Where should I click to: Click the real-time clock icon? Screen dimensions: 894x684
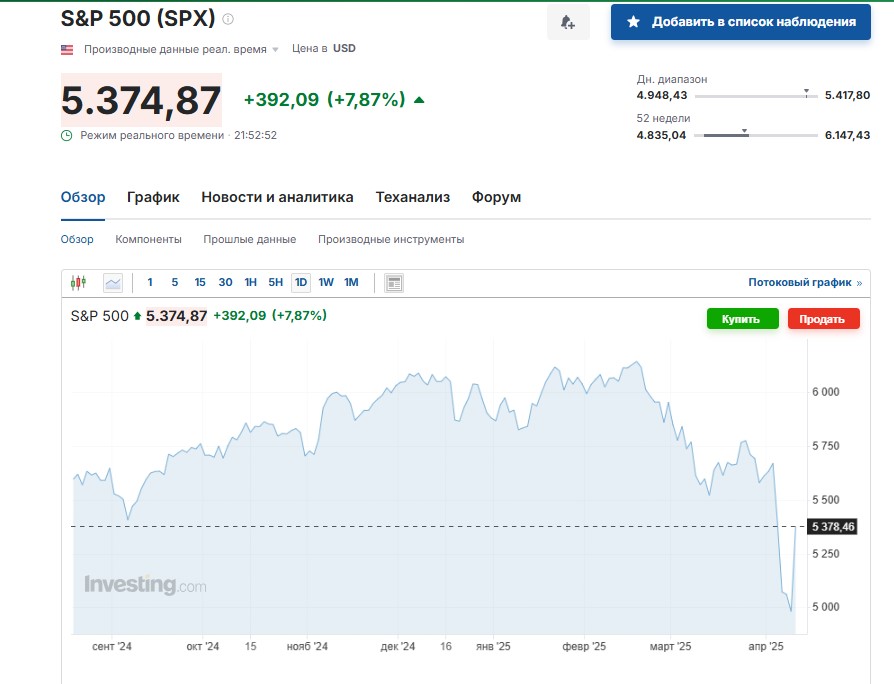(67, 136)
